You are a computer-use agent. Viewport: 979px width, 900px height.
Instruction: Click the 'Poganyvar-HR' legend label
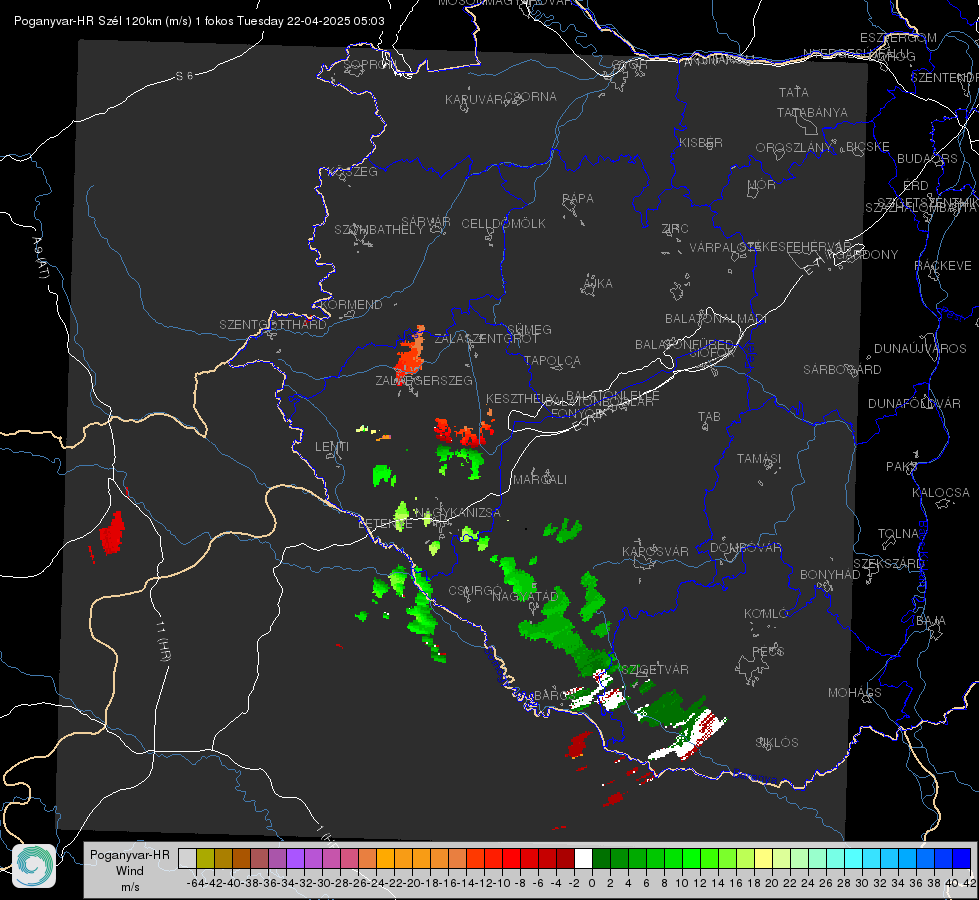pos(130,855)
